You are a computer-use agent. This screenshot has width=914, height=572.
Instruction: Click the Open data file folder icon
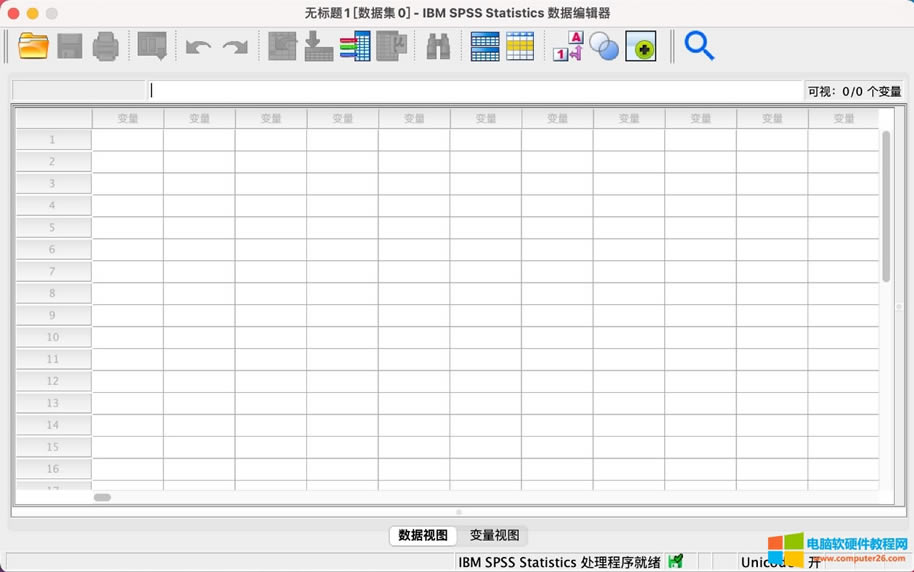[33, 46]
